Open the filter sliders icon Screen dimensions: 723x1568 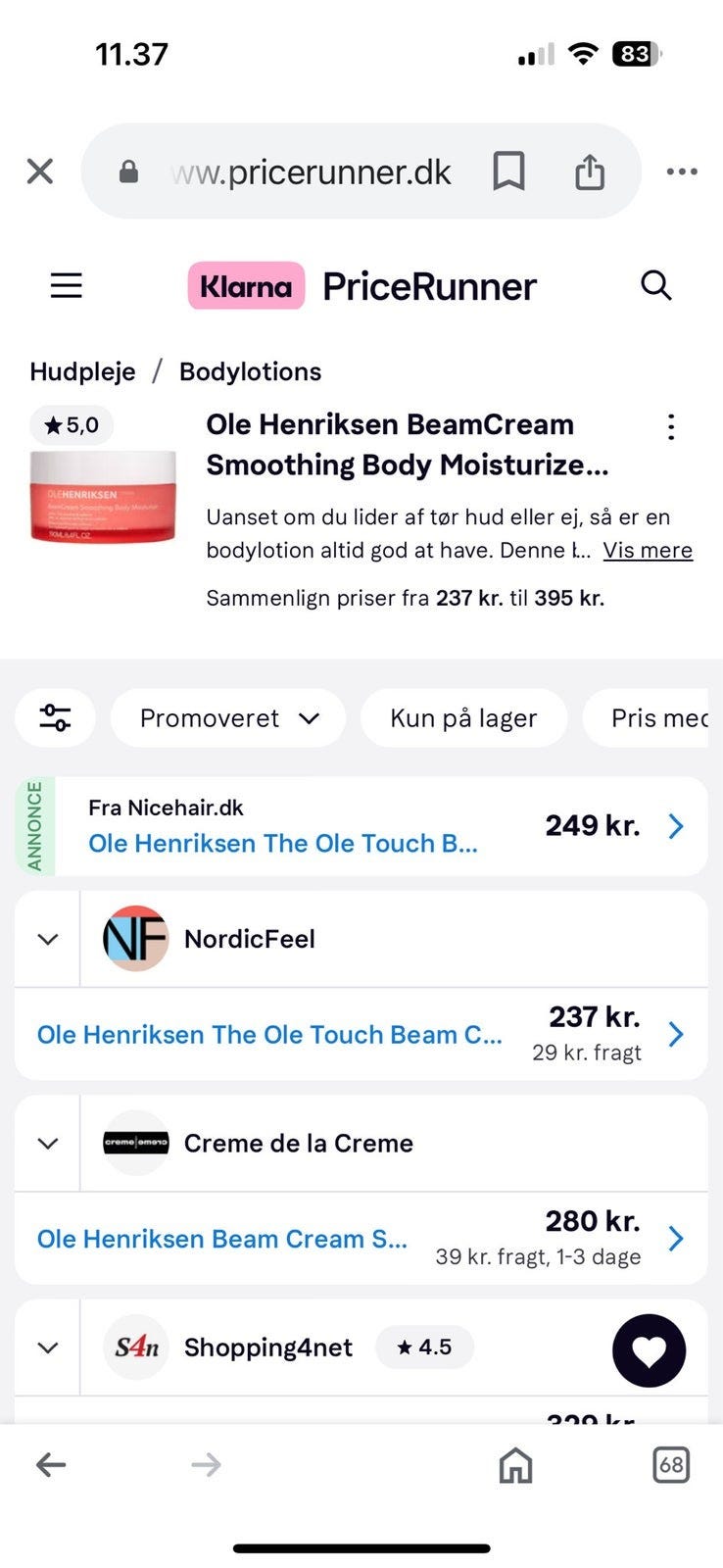[x=55, y=718]
